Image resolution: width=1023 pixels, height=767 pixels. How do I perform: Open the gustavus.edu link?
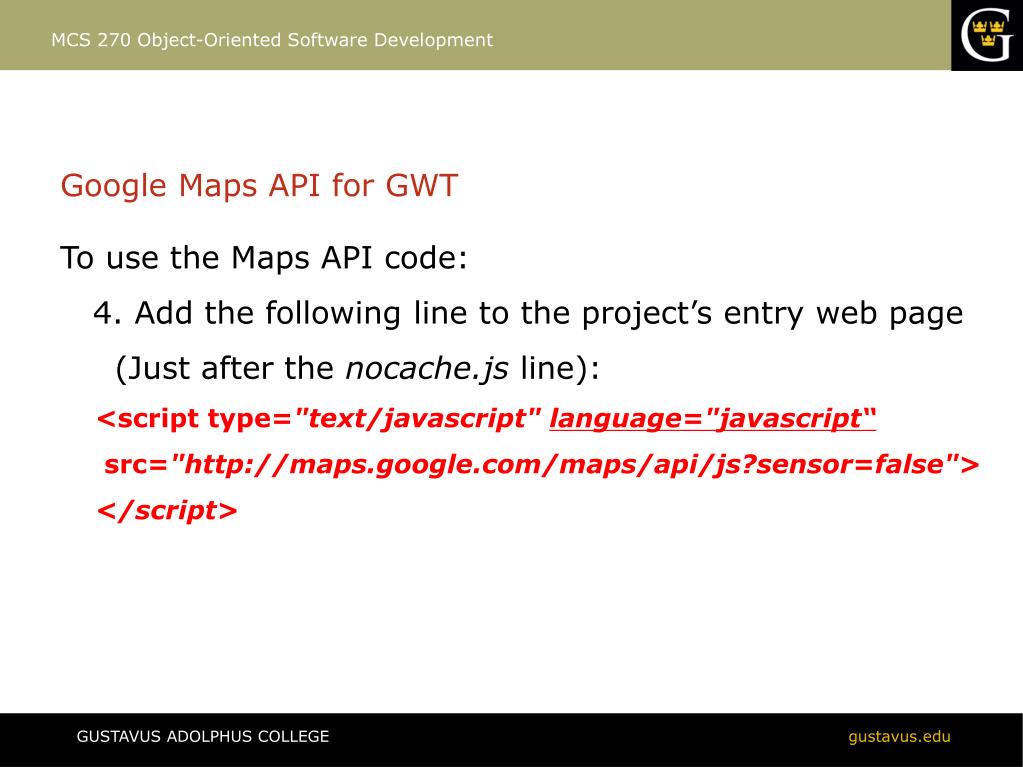899,737
